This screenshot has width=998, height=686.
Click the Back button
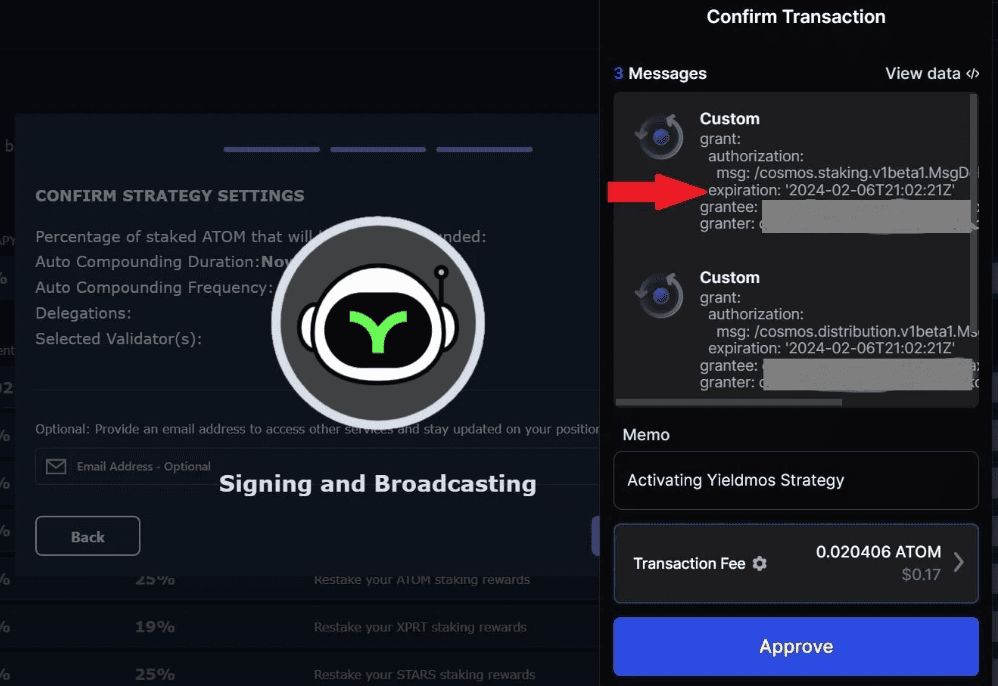click(x=88, y=536)
